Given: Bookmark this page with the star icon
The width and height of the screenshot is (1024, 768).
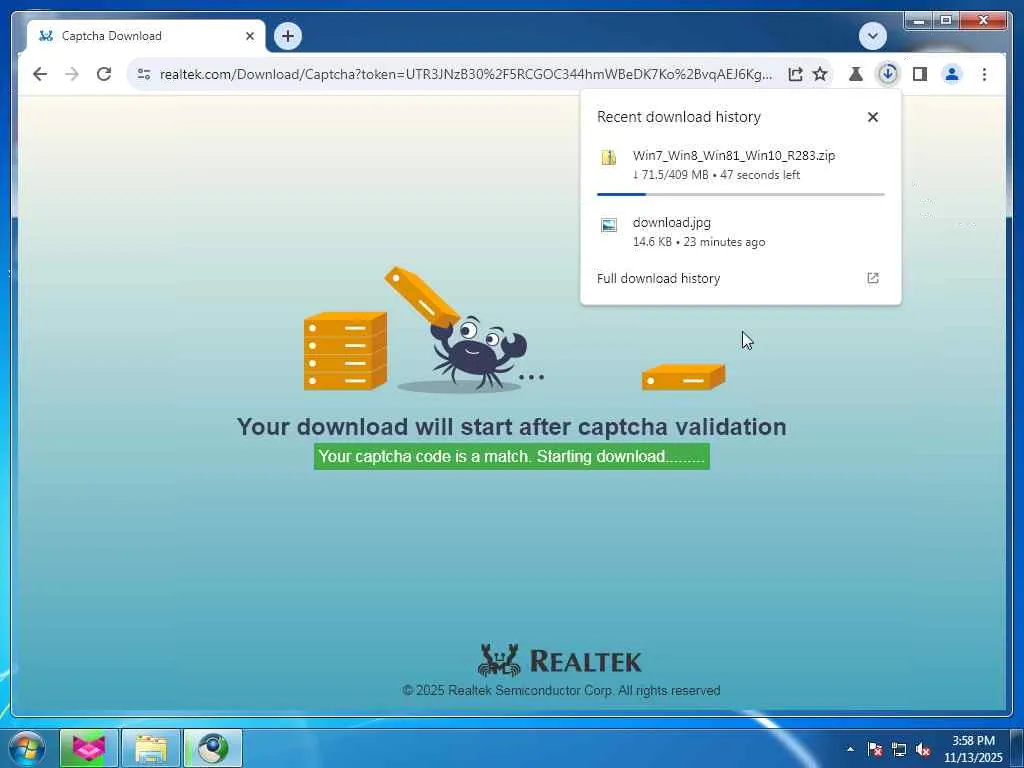Looking at the screenshot, I should click(820, 74).
